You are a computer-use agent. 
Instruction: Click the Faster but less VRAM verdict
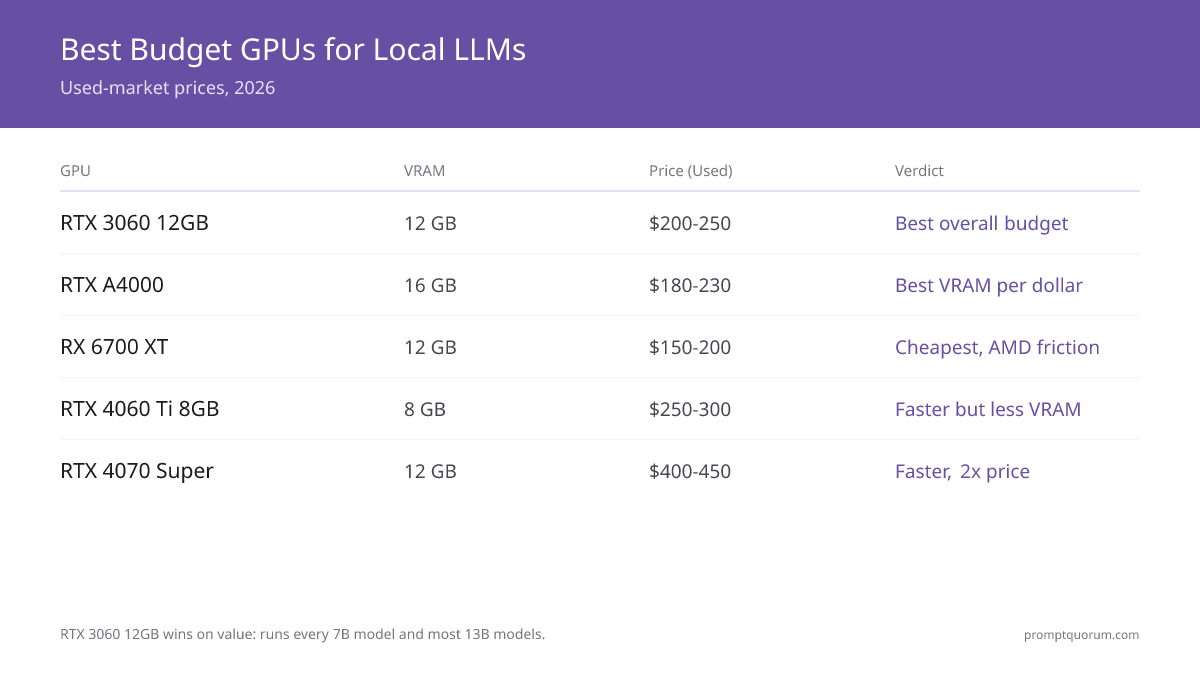click(x=988, y=409)
